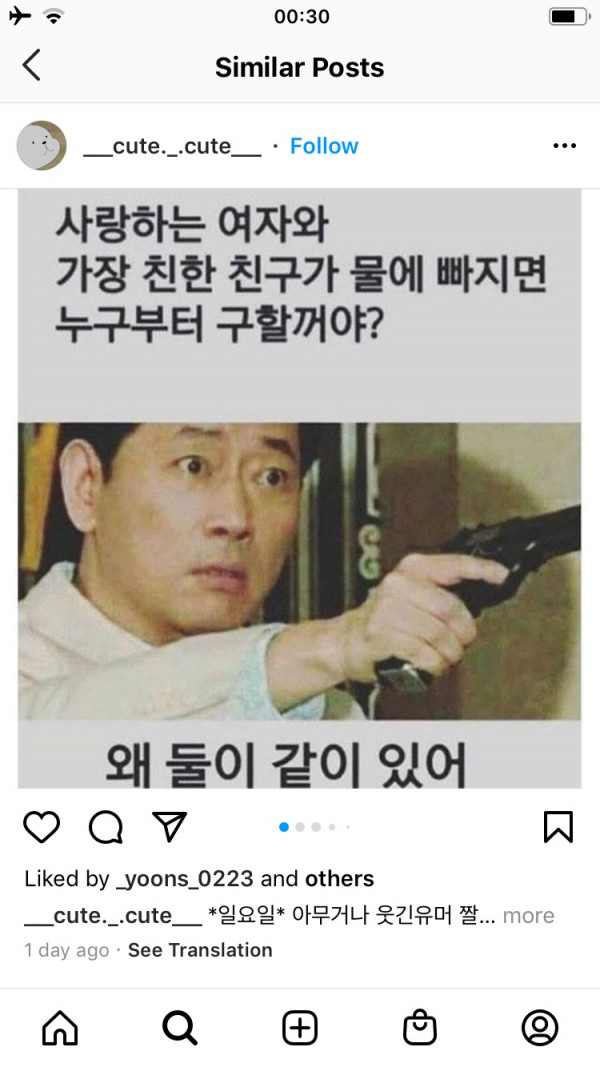Tap See Translation link

(200, 950)
